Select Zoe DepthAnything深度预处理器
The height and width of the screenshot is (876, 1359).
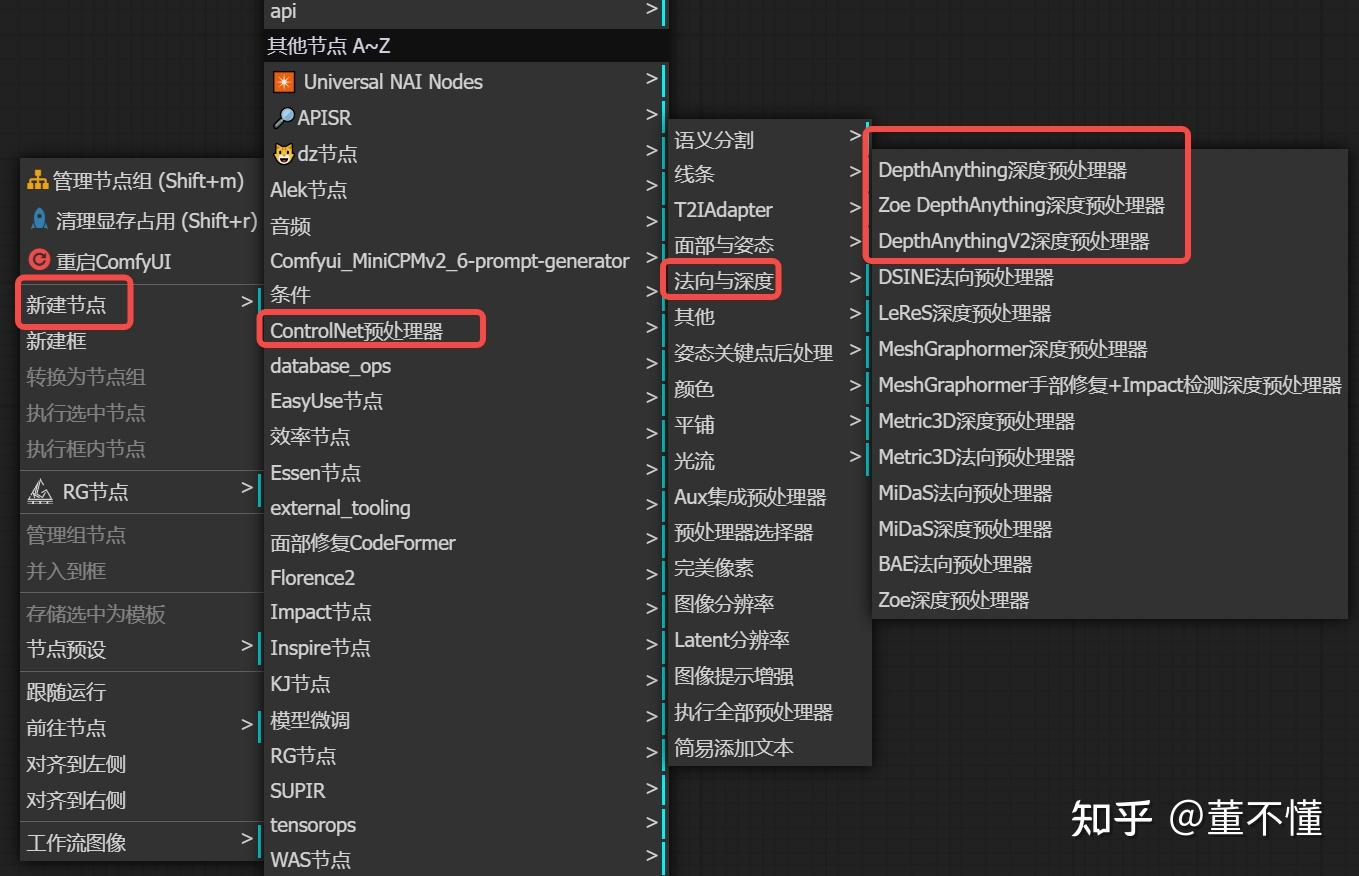click(1022, 205)
